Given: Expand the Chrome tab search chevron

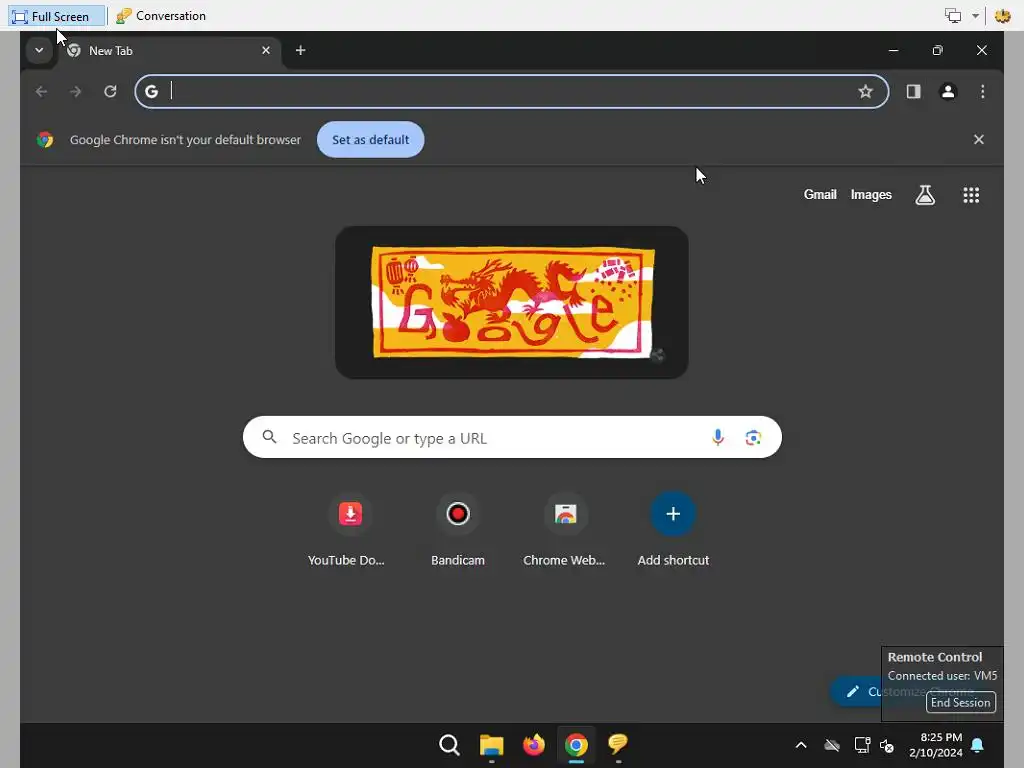Looking at the screenshot, I should [39, 50].
